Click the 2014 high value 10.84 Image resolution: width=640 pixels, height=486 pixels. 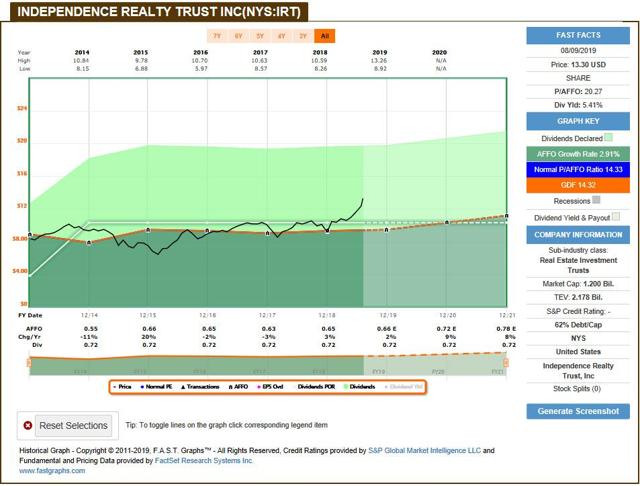tap(81, 60)
